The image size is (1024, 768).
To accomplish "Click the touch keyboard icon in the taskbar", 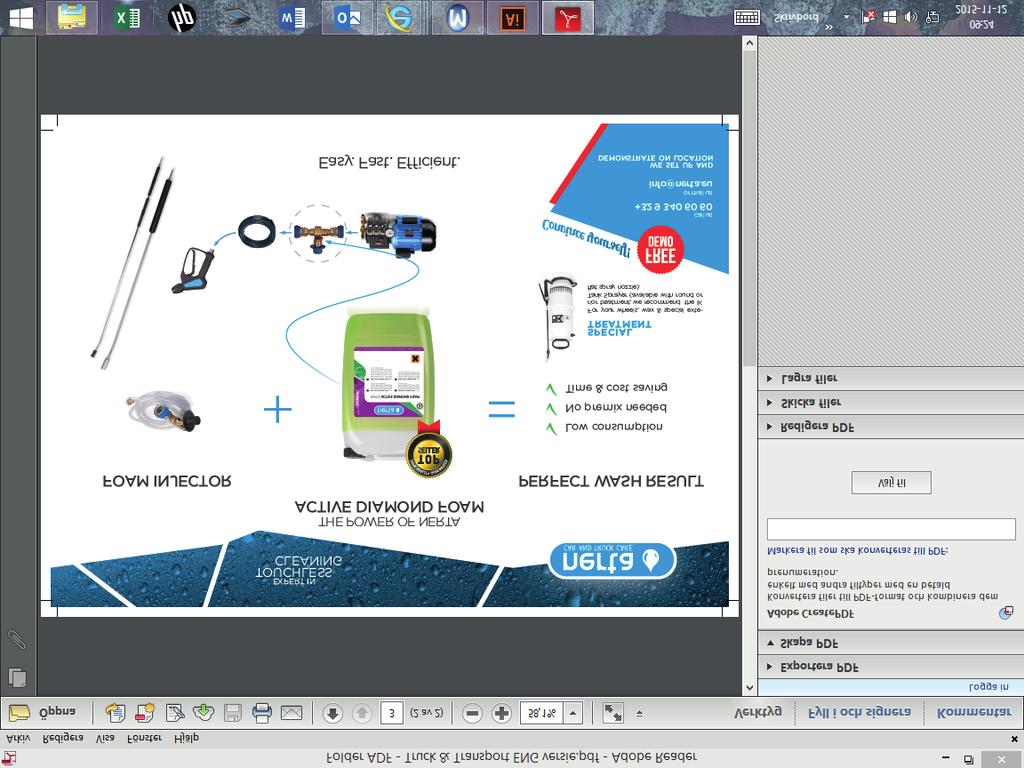I will click(x=746, y=17).
